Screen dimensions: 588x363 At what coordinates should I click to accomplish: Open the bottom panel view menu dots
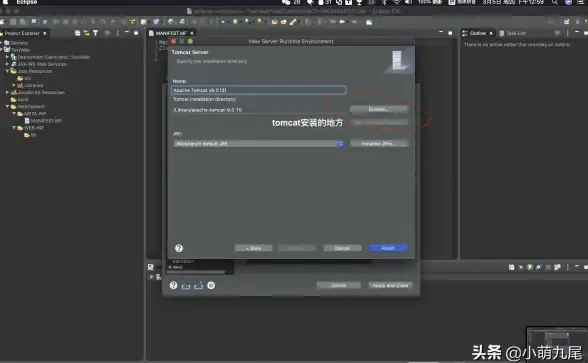coord(567,267)
